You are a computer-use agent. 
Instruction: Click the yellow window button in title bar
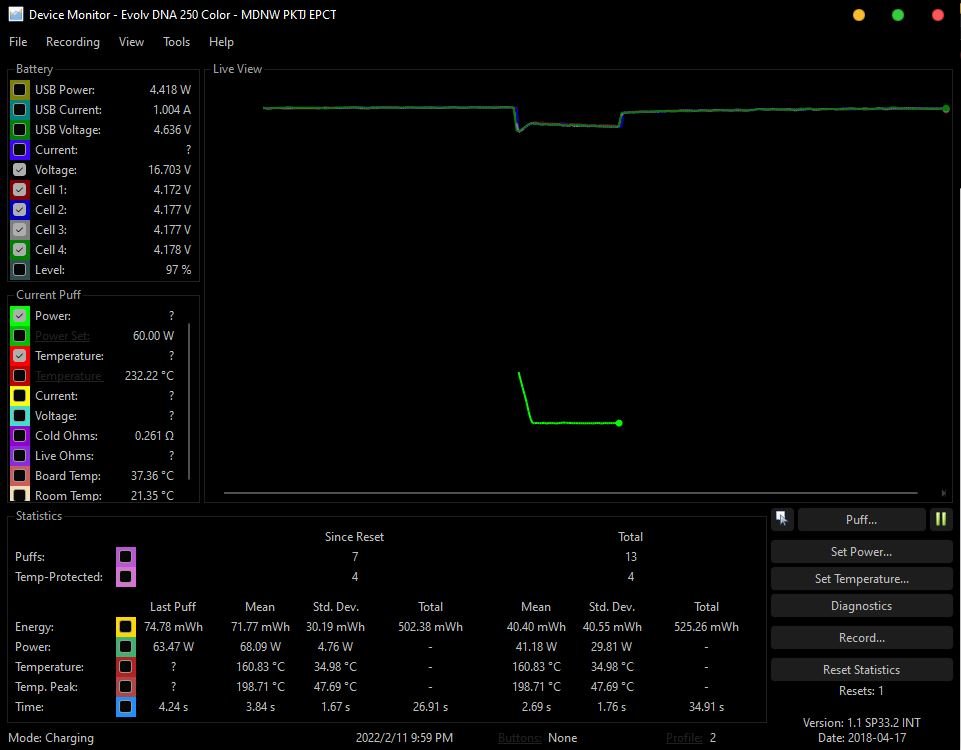(x=859, y=15)
